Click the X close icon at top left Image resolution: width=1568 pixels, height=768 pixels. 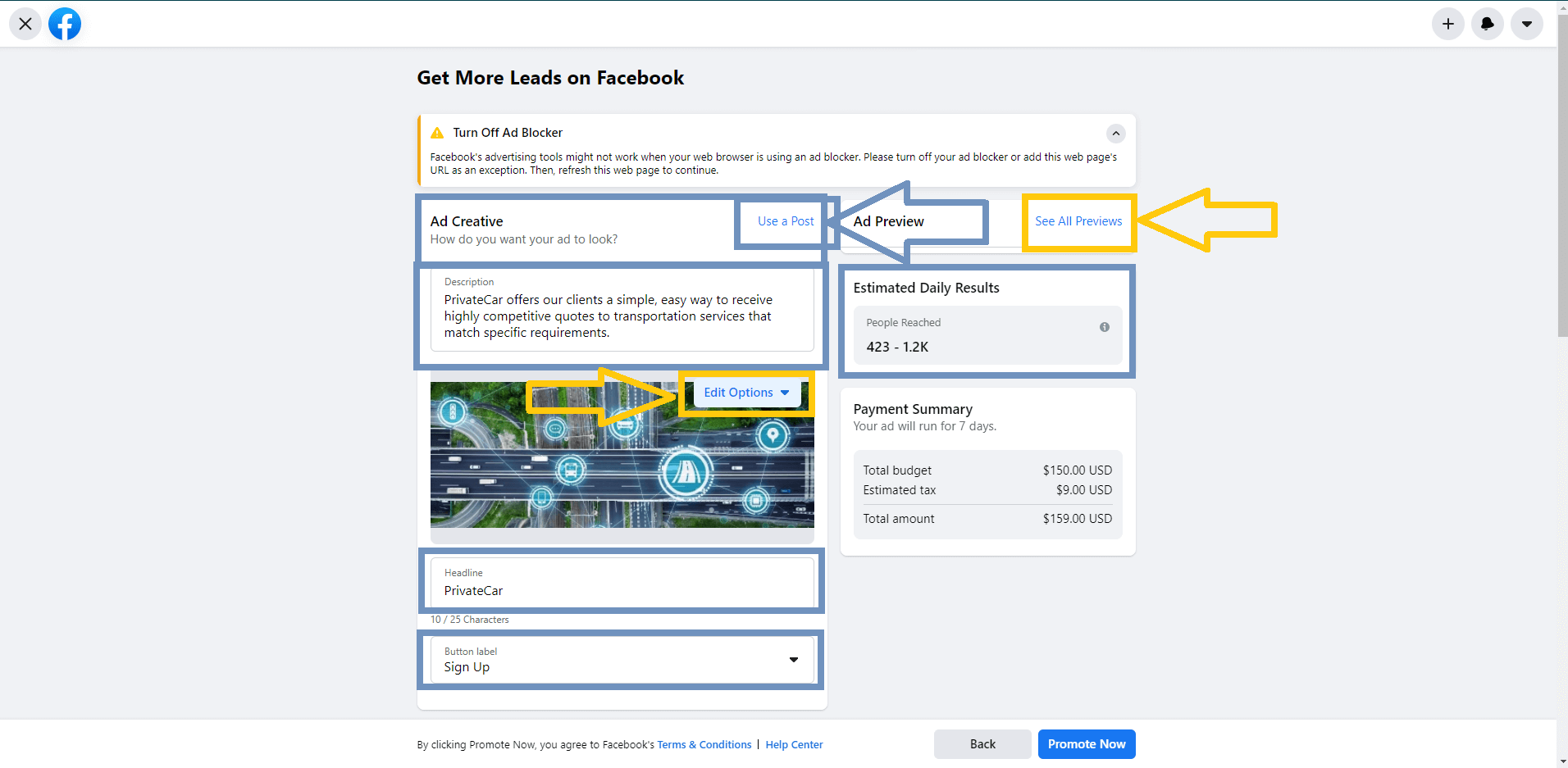[25, 24]
